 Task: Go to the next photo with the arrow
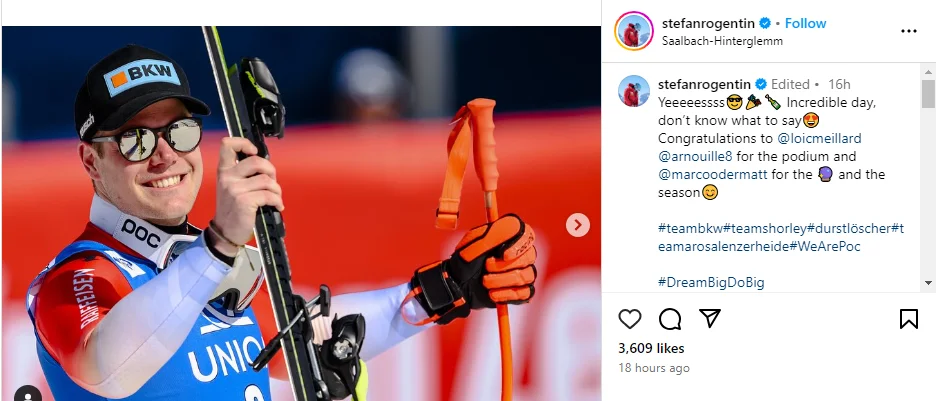(577, 225)
